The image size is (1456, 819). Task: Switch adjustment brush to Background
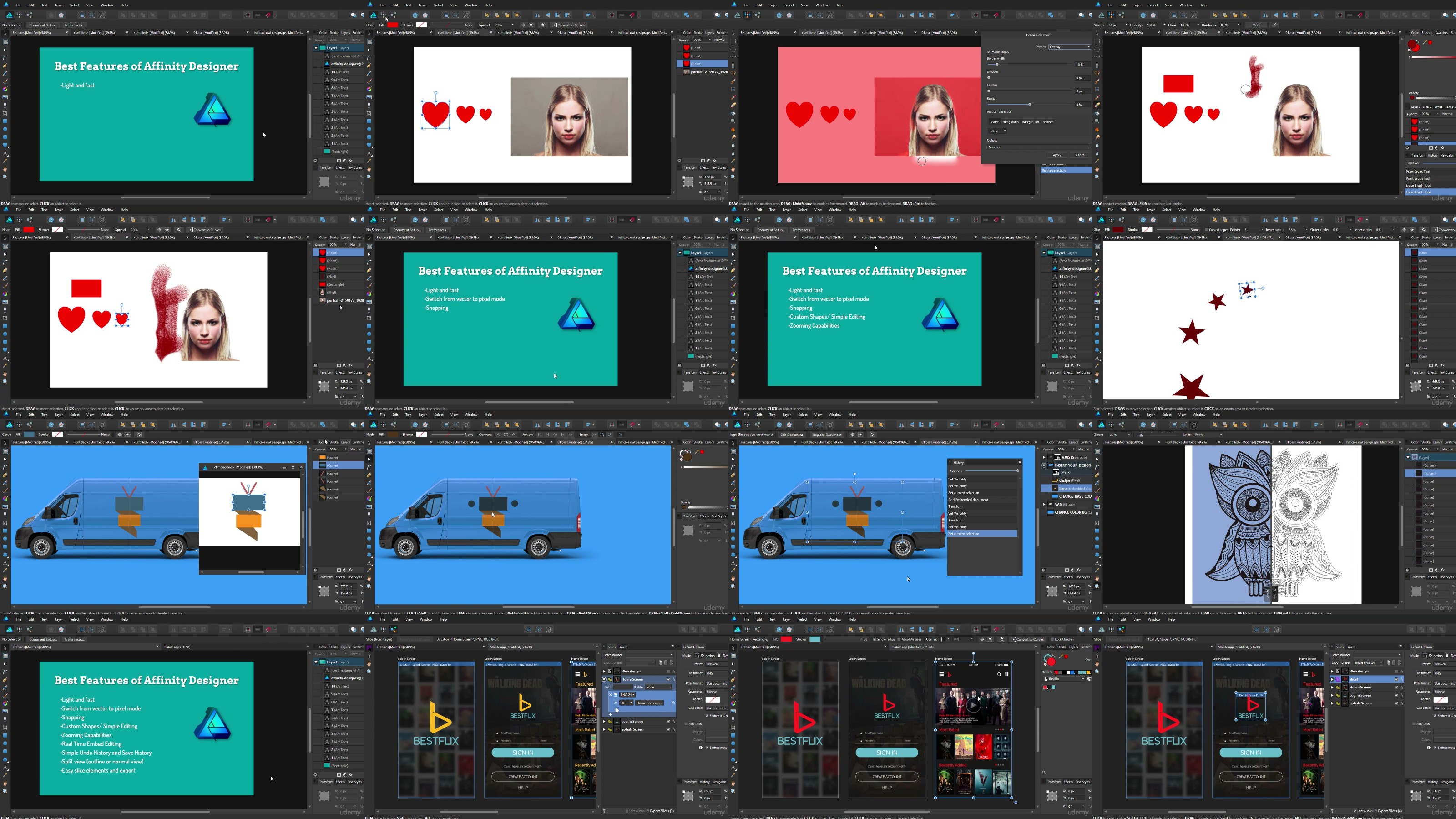(1031, 122)
